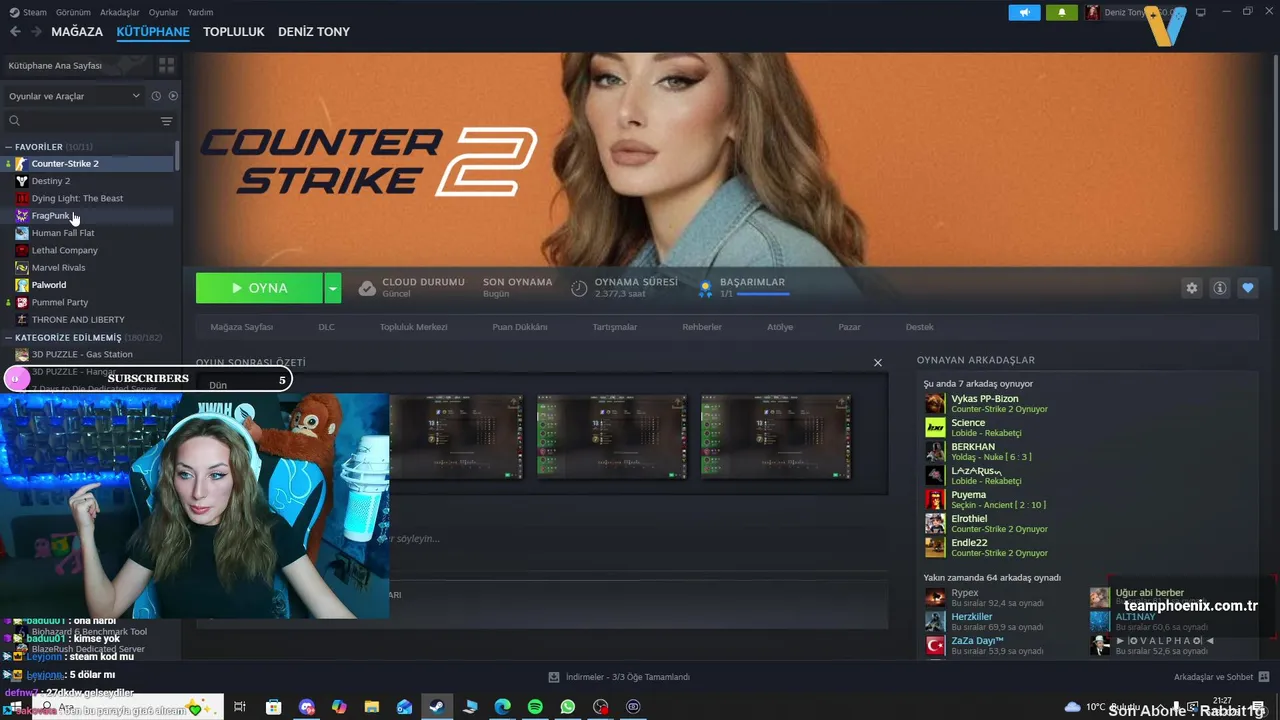Open the Görünüm menu
This screenshot has height=720, width=1280.
pyautogui.click(x=73, y=12)
